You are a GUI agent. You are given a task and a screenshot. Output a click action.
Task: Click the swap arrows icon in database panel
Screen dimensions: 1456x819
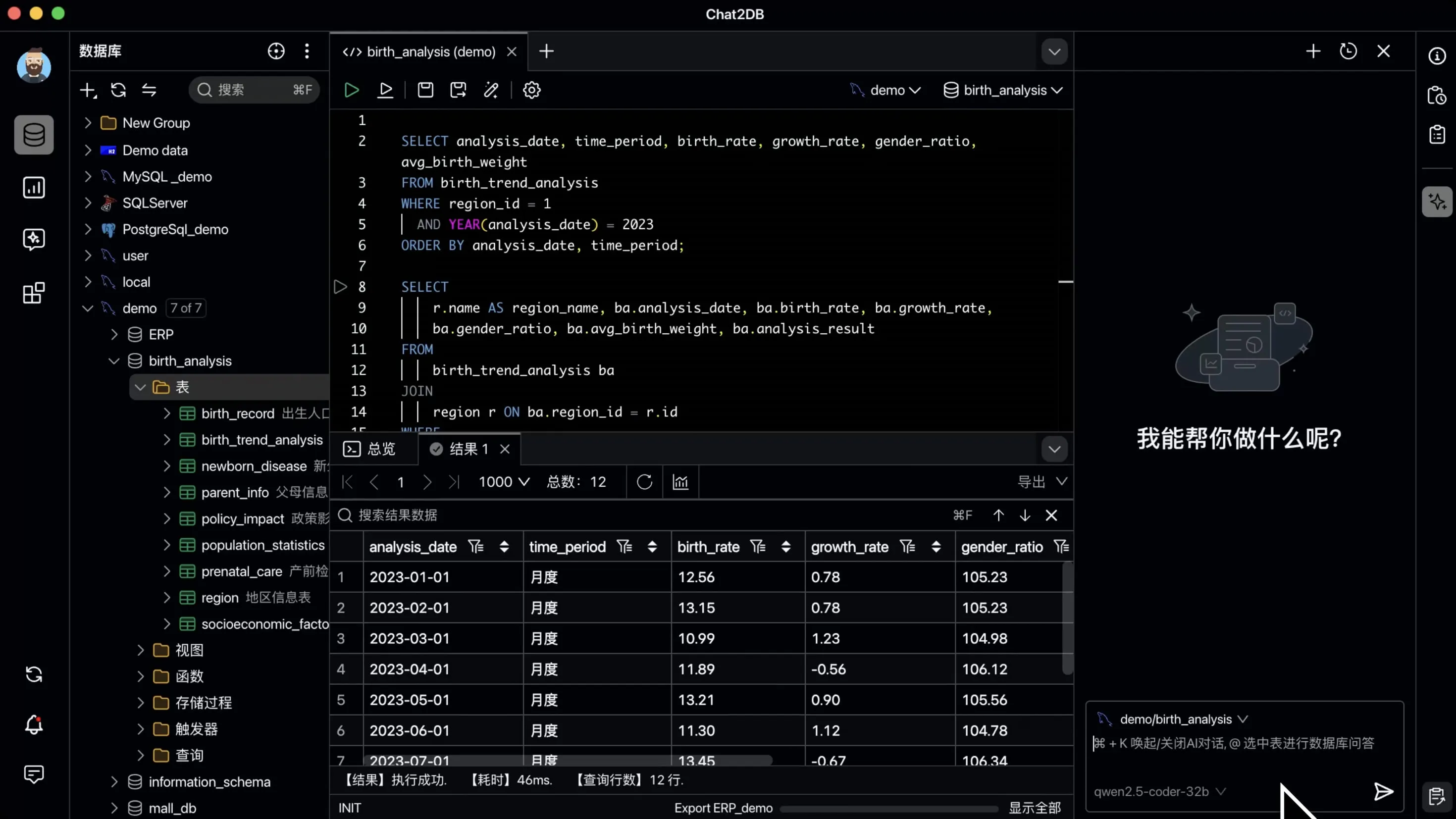pyautogui.click(x=149, y=90)
